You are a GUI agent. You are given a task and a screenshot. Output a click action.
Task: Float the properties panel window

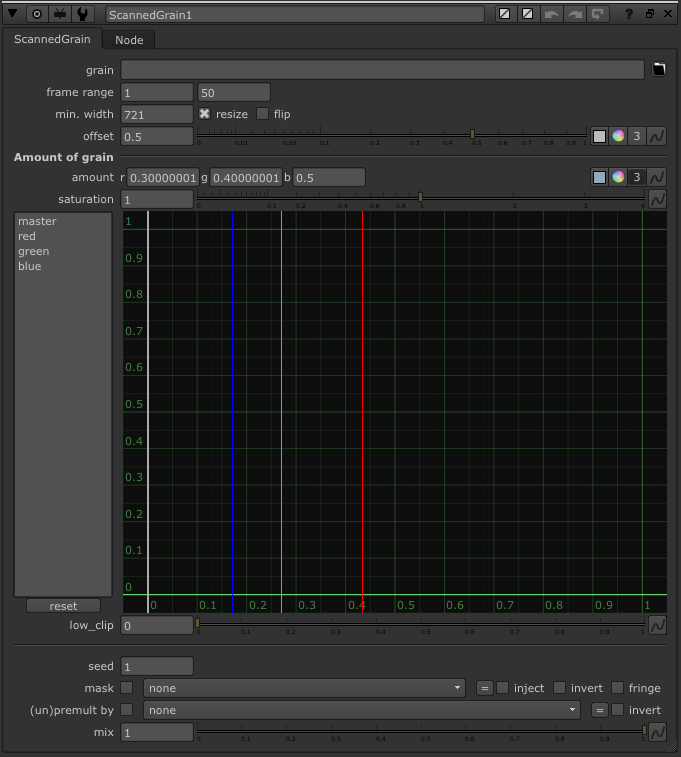pyautogui.click(x=650, y=14)
